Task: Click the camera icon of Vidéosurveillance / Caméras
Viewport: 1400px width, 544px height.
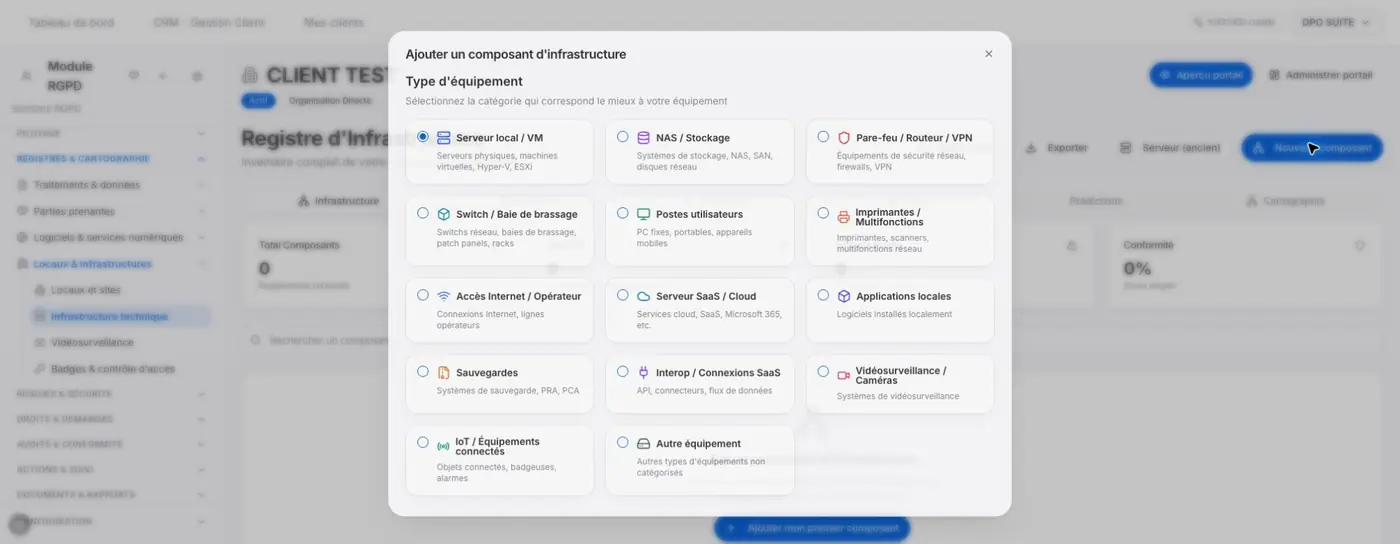Action: [x=844, y=376]
